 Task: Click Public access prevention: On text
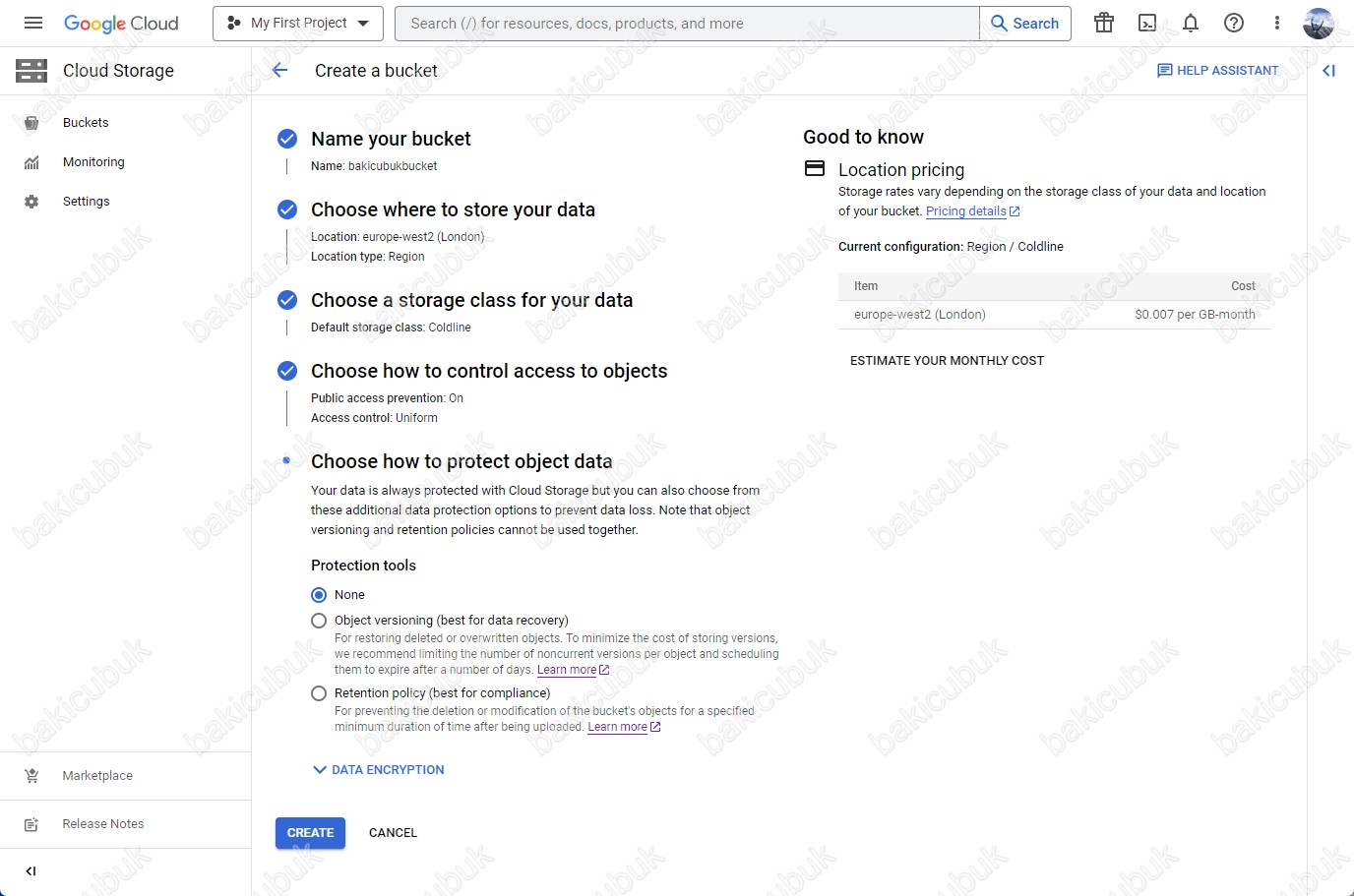click(387, 398)
